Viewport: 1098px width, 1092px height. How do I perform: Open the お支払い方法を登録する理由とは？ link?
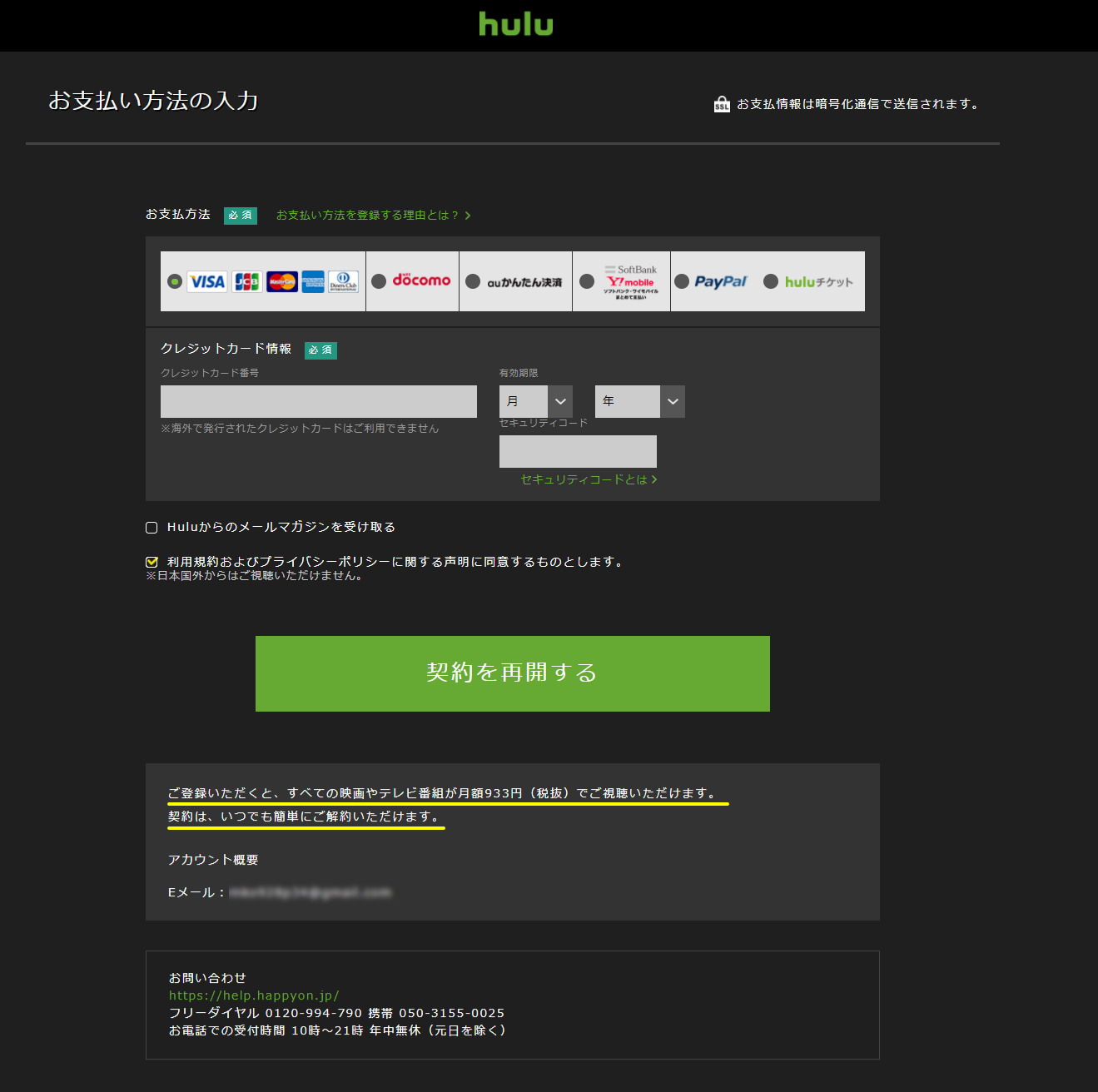(373, 216)
